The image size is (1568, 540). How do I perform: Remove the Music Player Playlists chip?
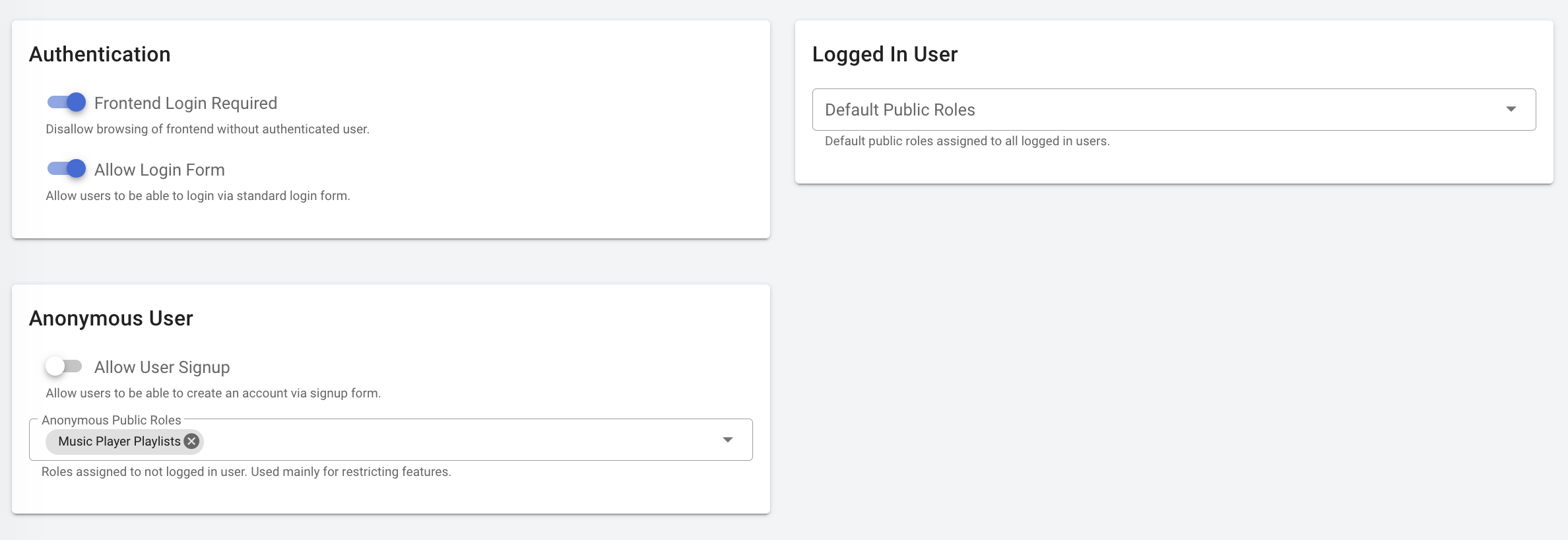pyautogui.click(x=191, y=441)
